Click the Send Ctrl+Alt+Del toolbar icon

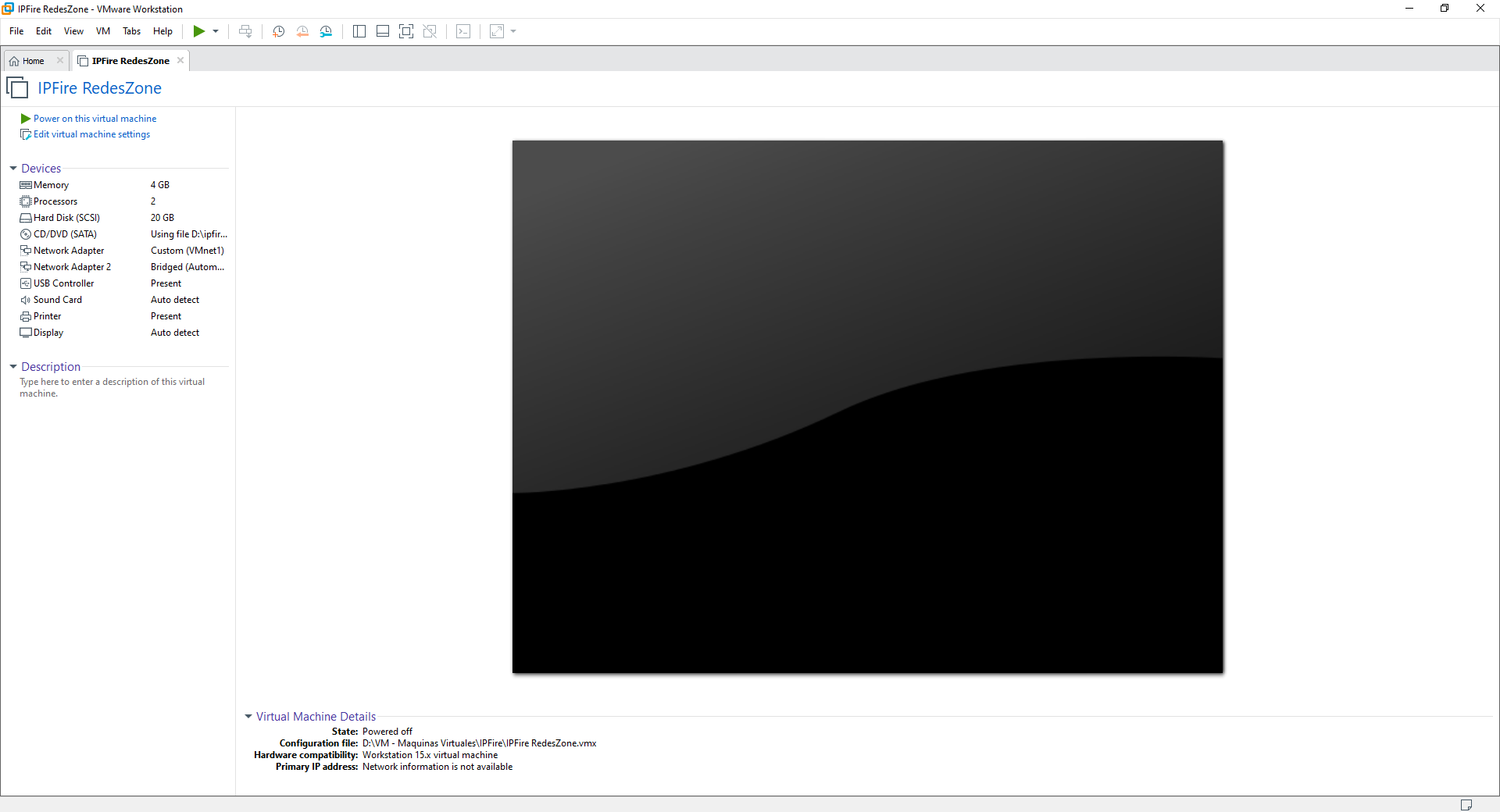[x=245, y=31]
